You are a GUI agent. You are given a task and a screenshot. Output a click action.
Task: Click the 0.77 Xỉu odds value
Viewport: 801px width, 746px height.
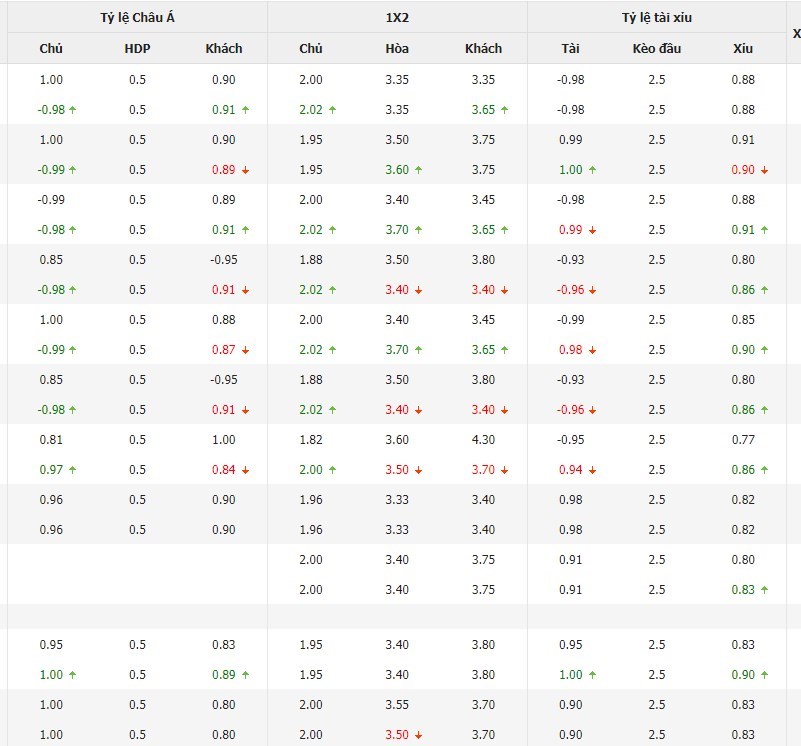point(743,440)
